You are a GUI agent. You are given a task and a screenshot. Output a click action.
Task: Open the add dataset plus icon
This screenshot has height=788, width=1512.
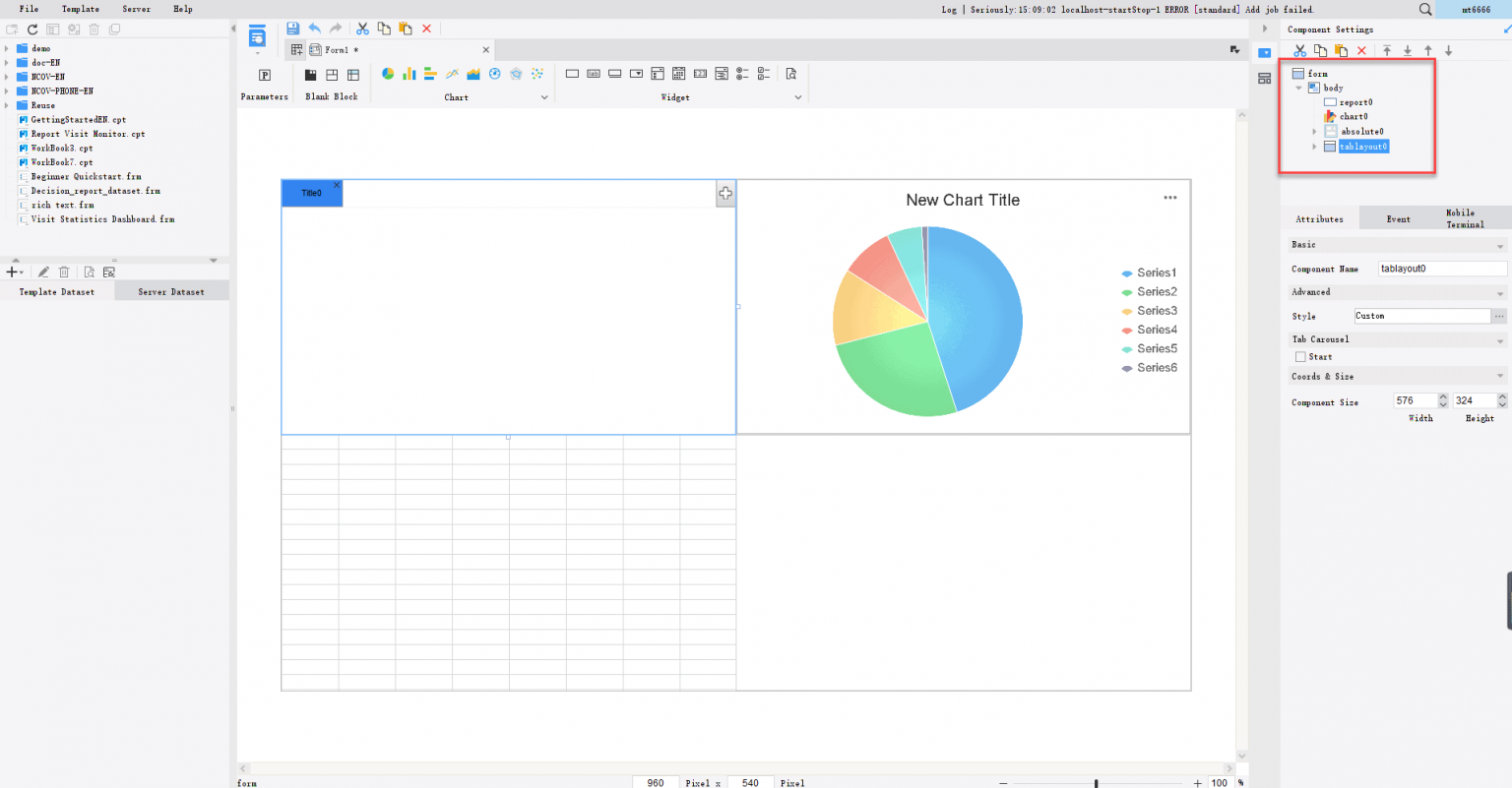[10, 272]
